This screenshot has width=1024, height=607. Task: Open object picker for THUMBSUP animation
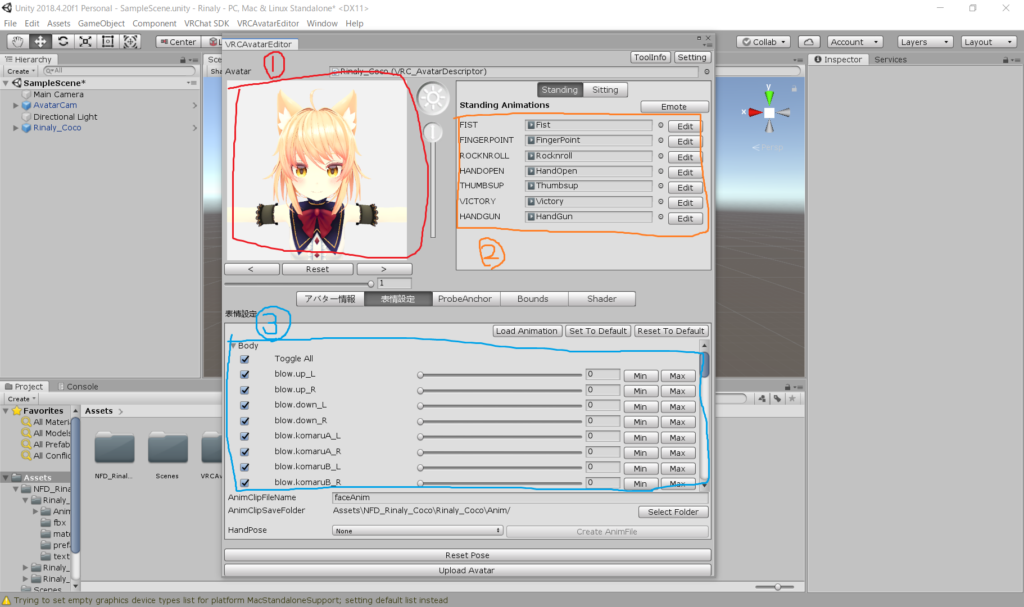point(660,186)
